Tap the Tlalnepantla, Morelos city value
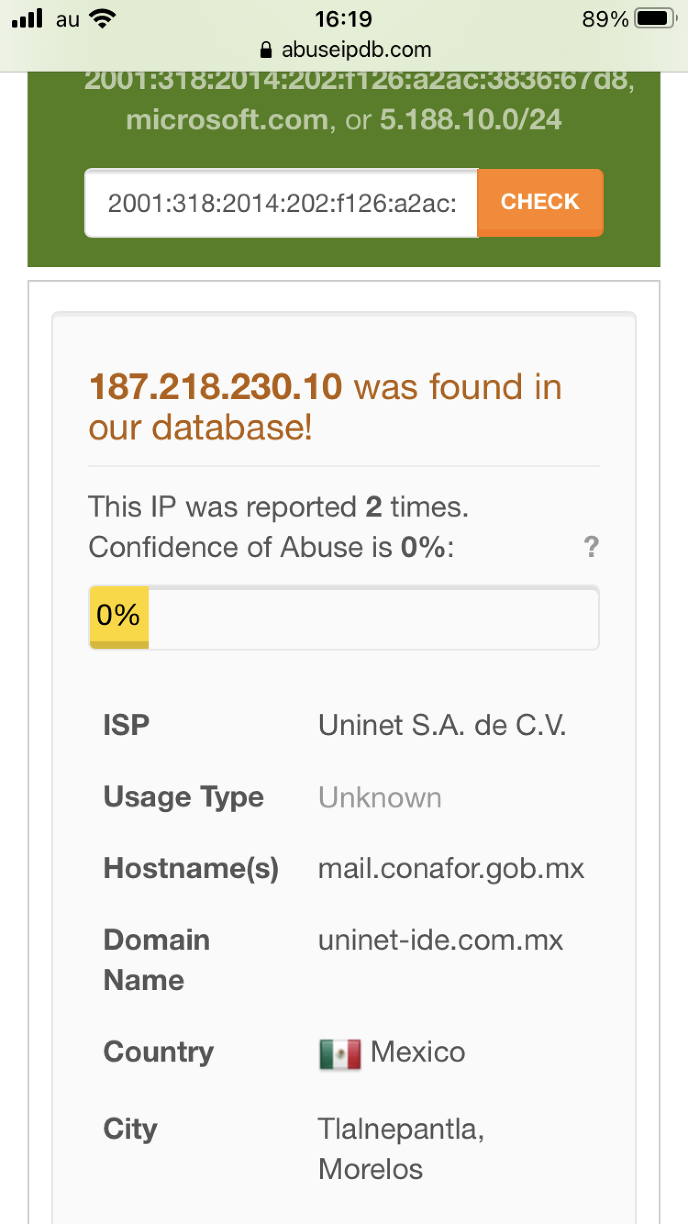Image resolution: width=688 pixels, height=1224 pixels. pos(401,1149)
